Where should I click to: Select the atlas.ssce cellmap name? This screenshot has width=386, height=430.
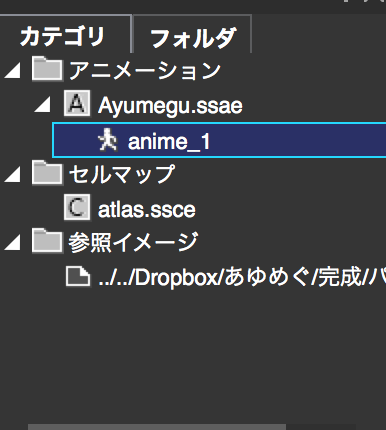(147, 209)
